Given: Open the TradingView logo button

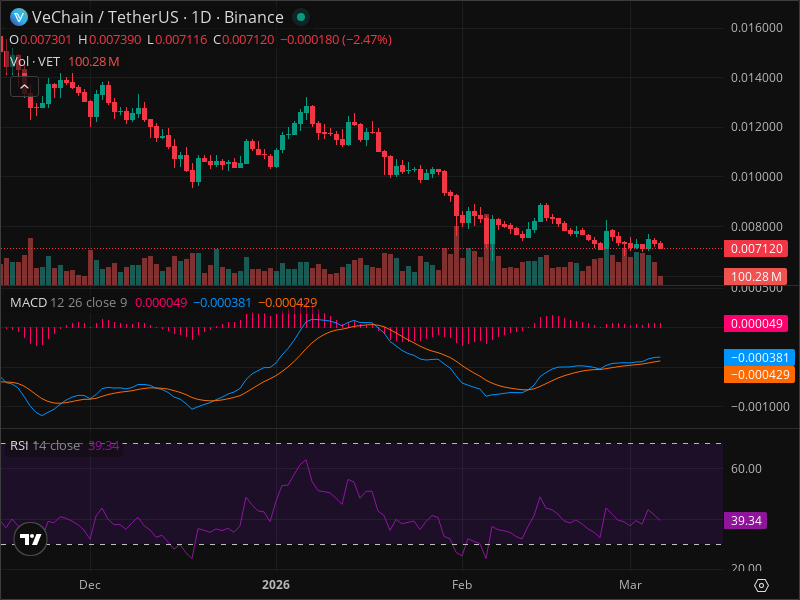Looking at the screenshot, I should [31, 539].
